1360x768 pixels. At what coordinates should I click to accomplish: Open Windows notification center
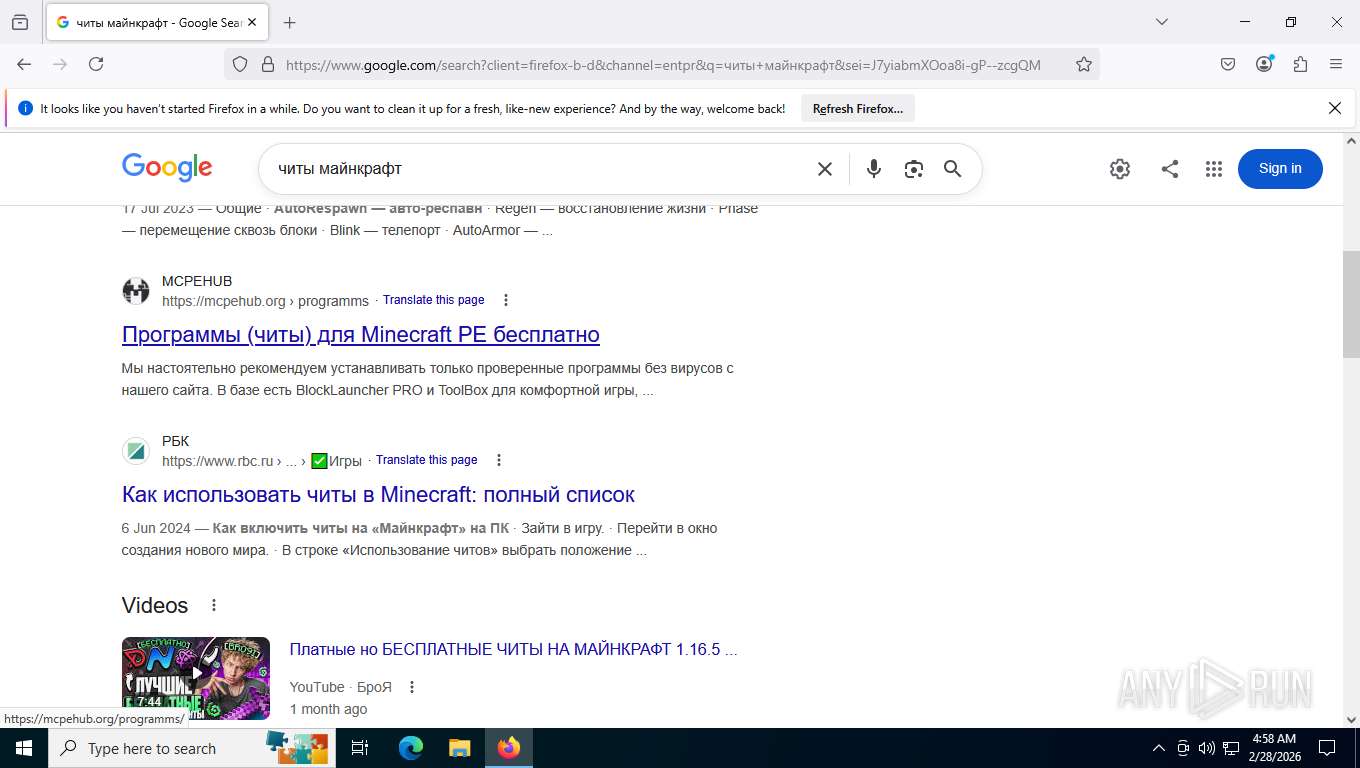[x=1327, y=748]
